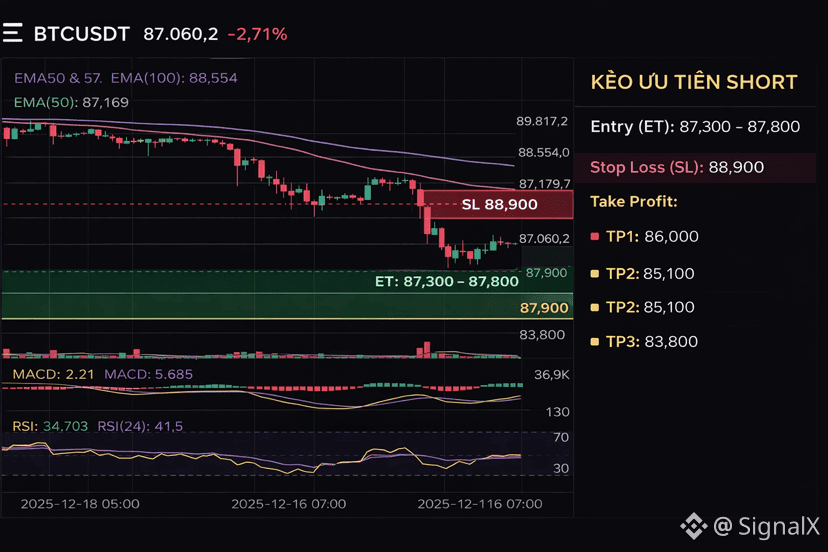Select the TP1: 86,000 target

click(652, 237)
